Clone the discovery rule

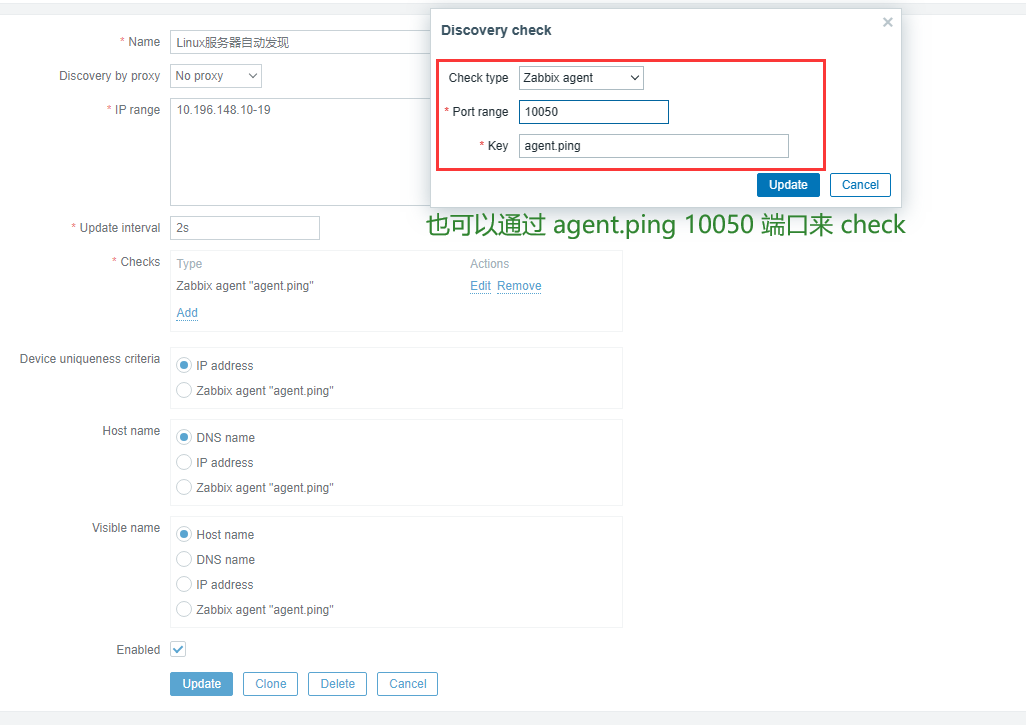point(270,684)
